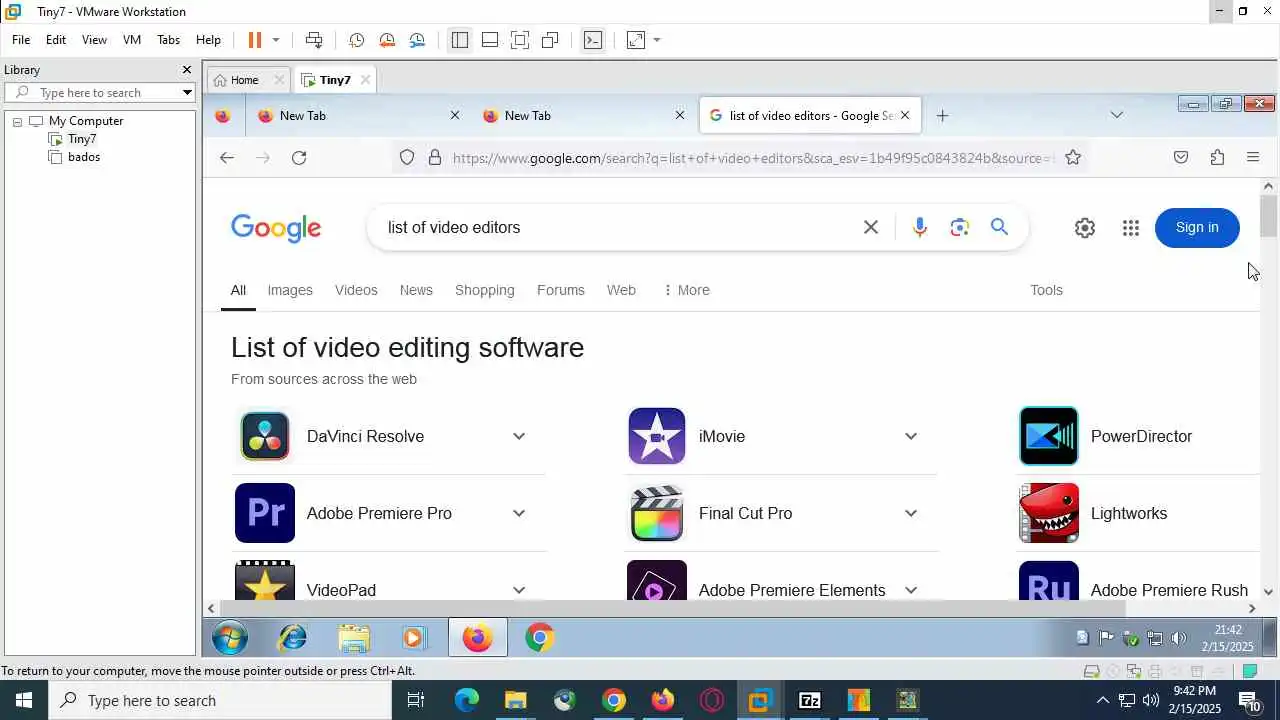Image resolution: width=1280 pixels, height=720 pixels.
Task: Open the Firefox hamburger menu
Action: (1253, 158)
